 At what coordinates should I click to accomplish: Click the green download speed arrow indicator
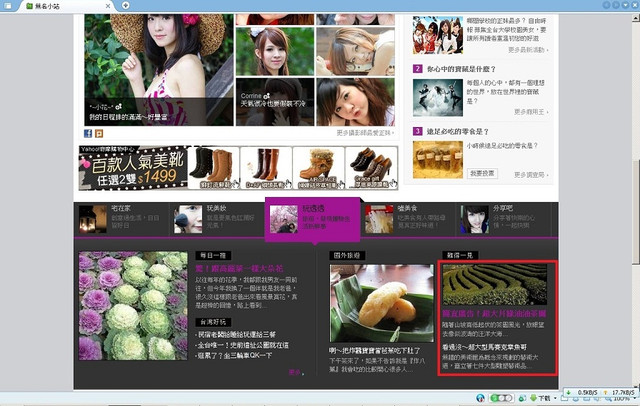pyautogui.click(x=569, y=393)
